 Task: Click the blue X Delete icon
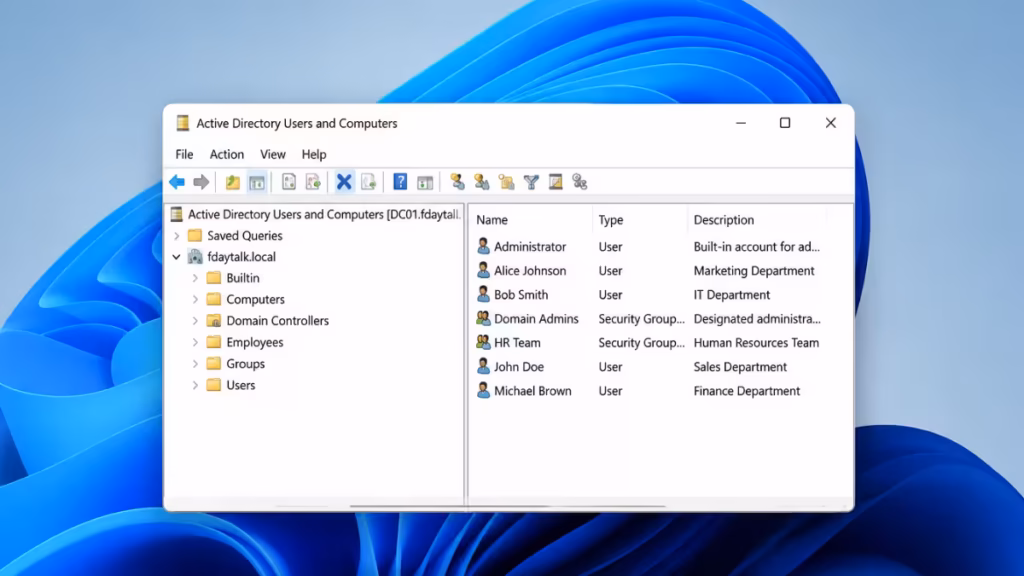click(344, 182)
